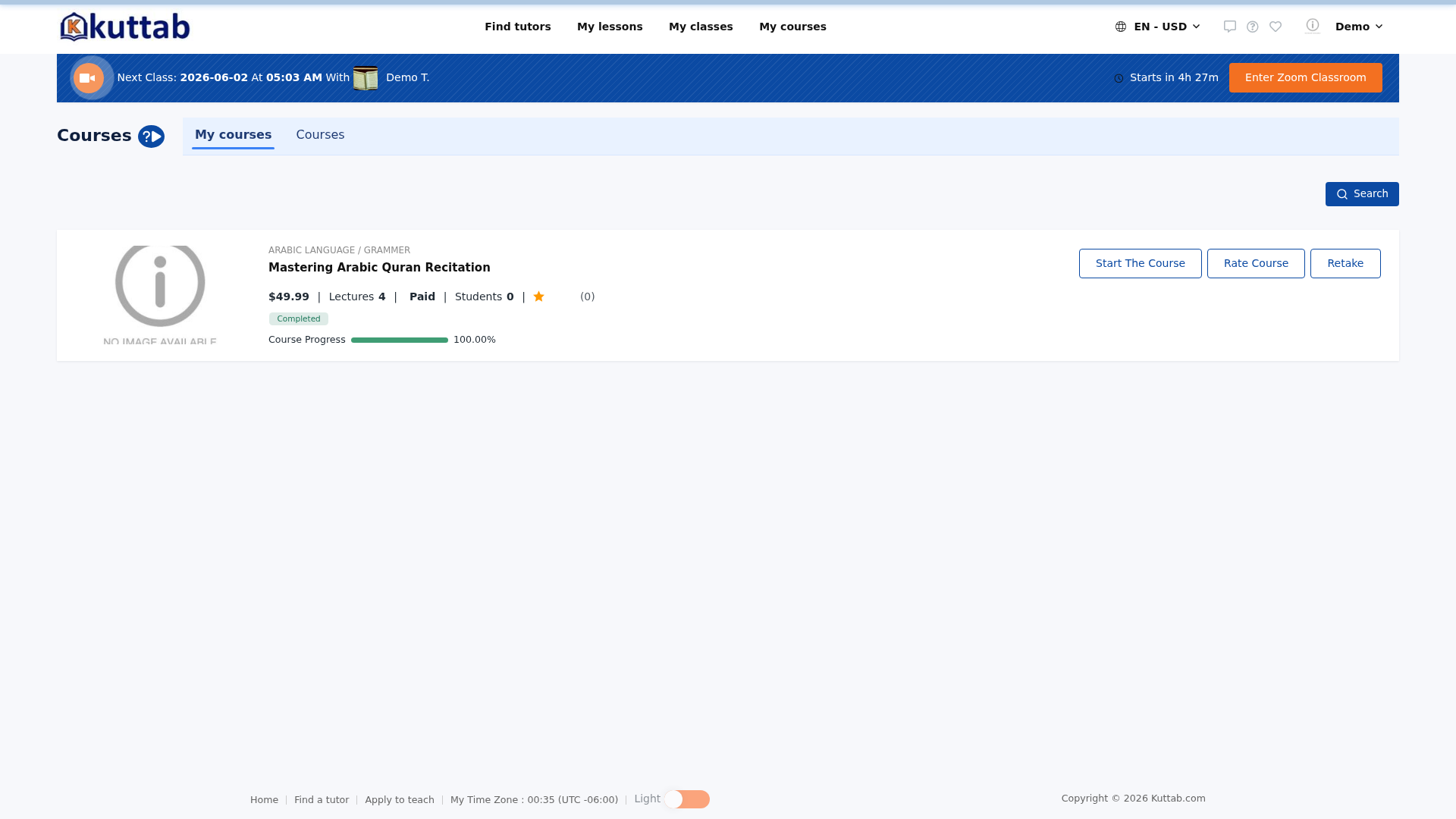Open the Kuttab logo home link
Screen dimensions: 1456x819
click(125, 27)
